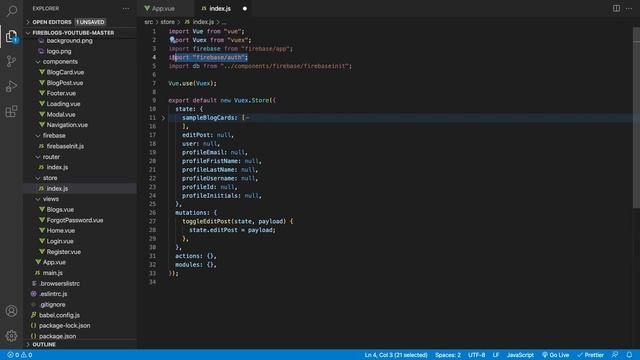This screenshot has width=640, height=360.
Task: Open the Source Control view
Action: tap(11, 61)
